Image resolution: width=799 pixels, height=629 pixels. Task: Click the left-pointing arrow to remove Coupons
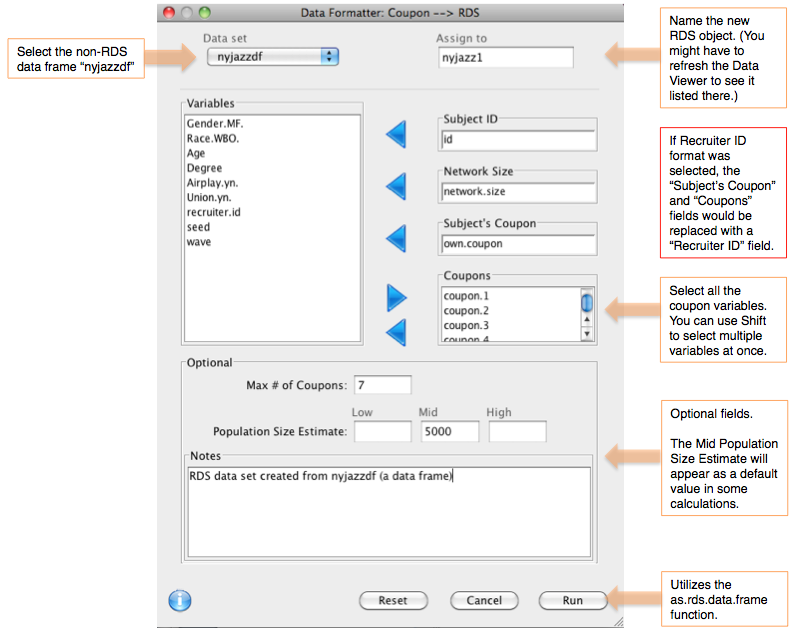point(396,332)
